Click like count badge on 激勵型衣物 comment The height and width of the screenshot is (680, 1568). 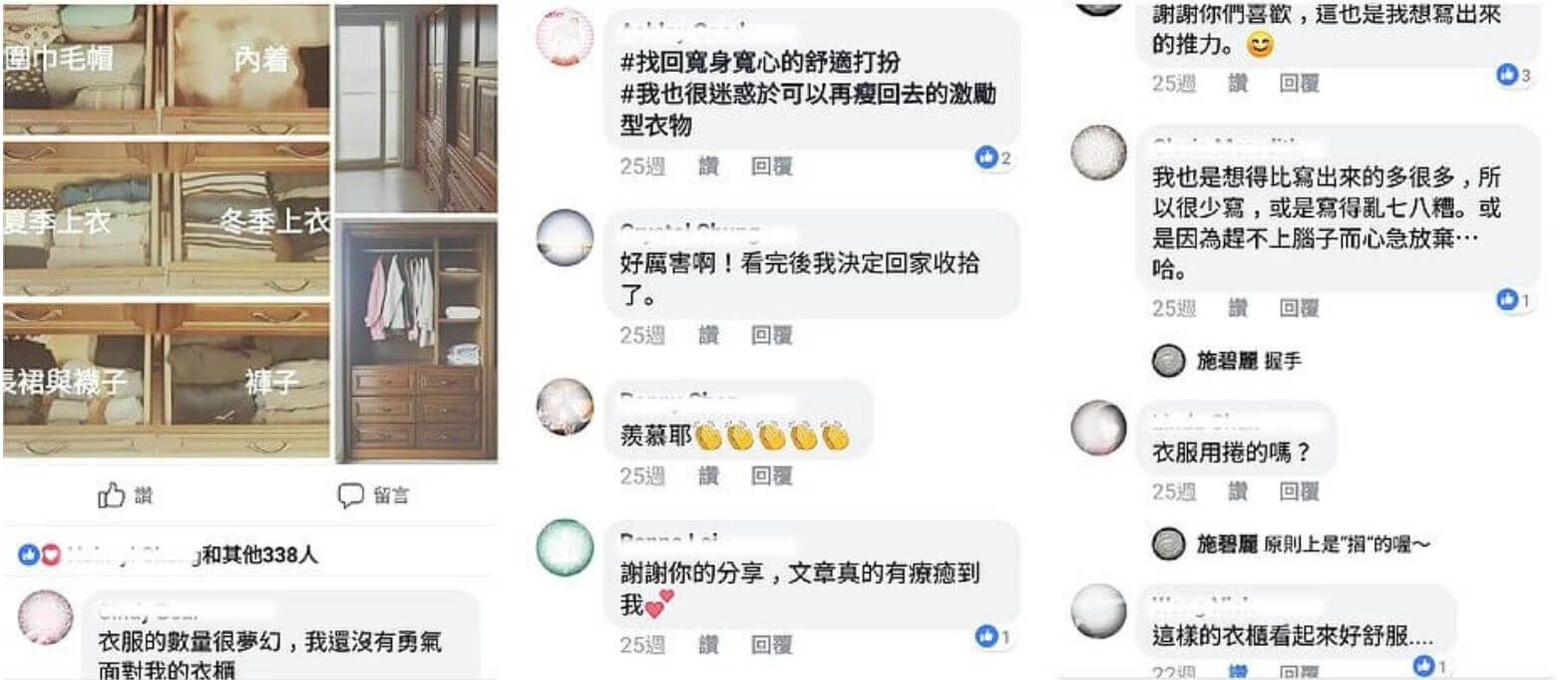993,158
